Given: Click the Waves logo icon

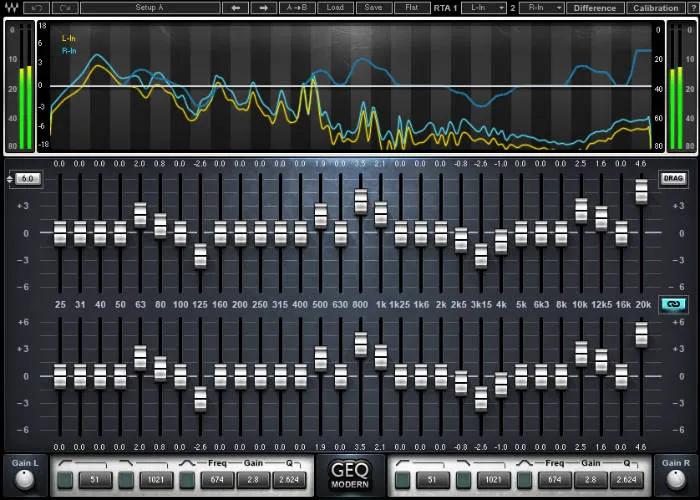Looking at the screenshot, I should click(x=12, y=8).
